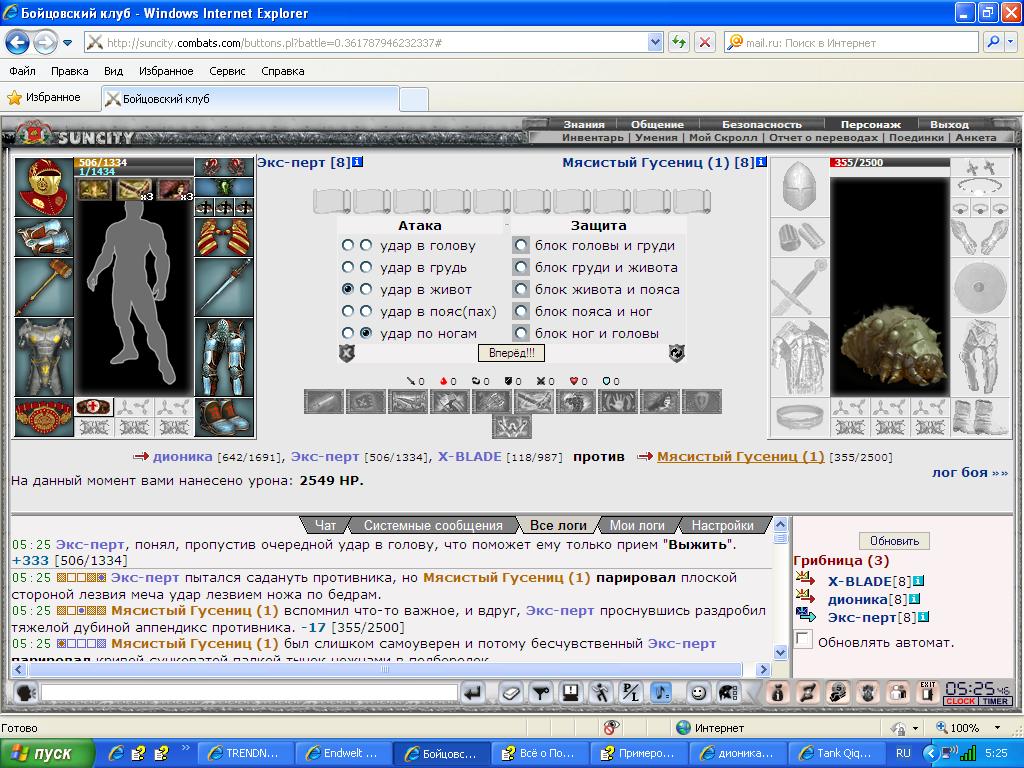The height and width of the screenshot is (768, 1024).
Task: Switch to Системные сообщения tab
Action: [433, 525]
